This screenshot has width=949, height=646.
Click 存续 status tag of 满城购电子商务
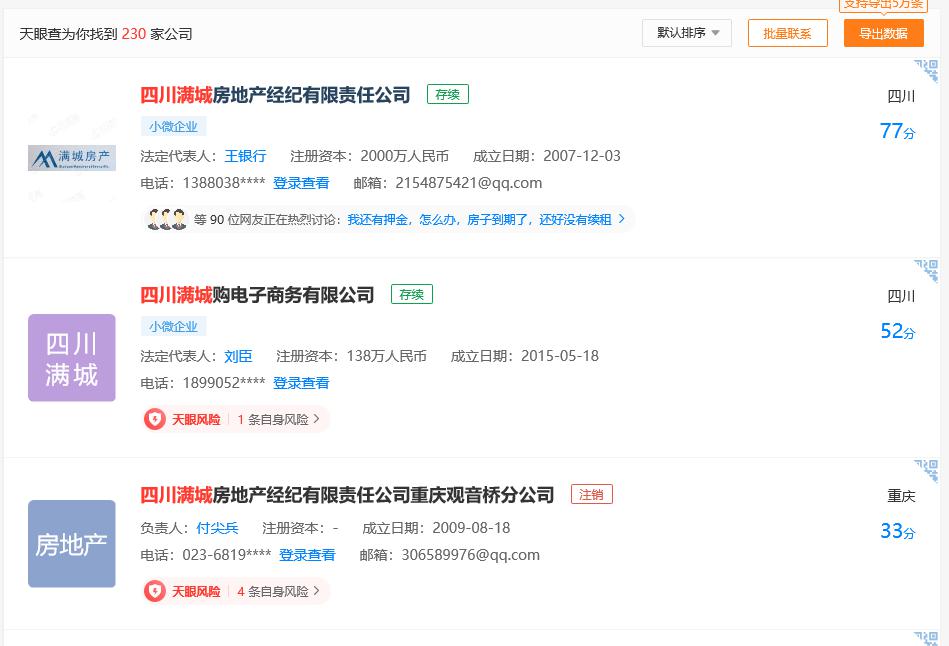412,294
